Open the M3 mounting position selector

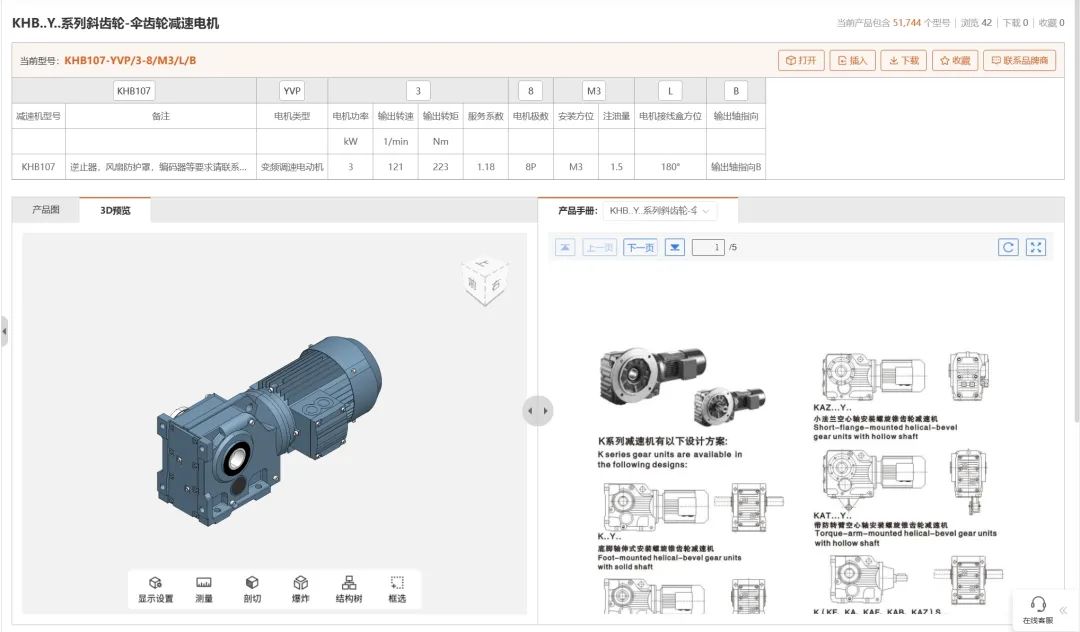coord(594,91)
